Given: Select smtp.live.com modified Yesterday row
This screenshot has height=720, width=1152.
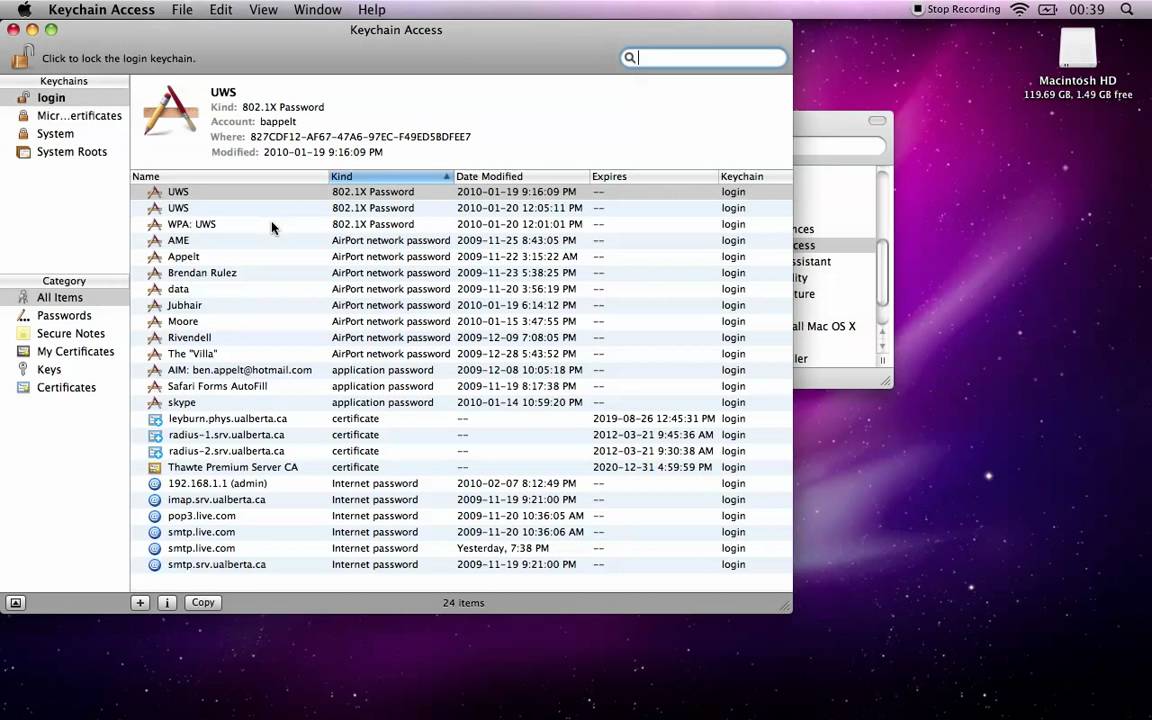Looking at the screenshot, I should (x=461, y=548).
